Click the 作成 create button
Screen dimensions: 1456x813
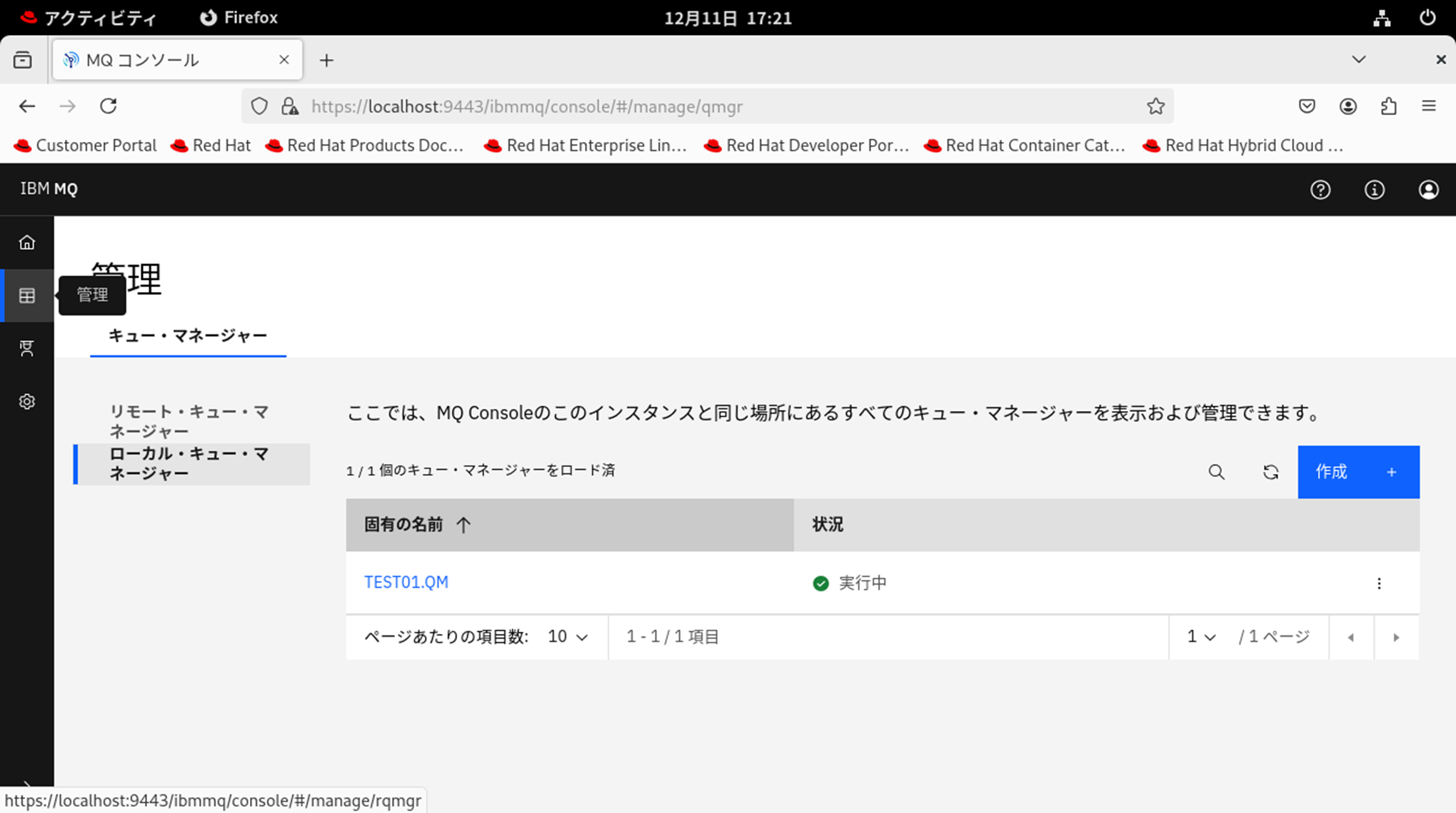click(x=1357, y=473)
